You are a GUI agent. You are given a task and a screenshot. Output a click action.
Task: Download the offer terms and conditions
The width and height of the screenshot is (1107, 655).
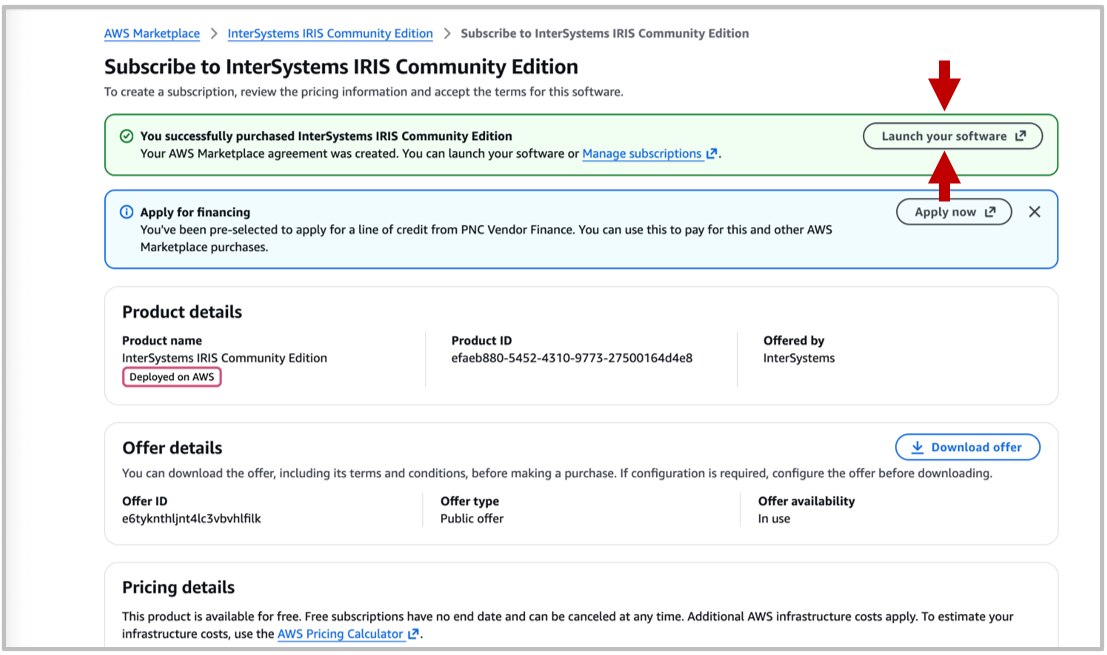pos(966,447)
